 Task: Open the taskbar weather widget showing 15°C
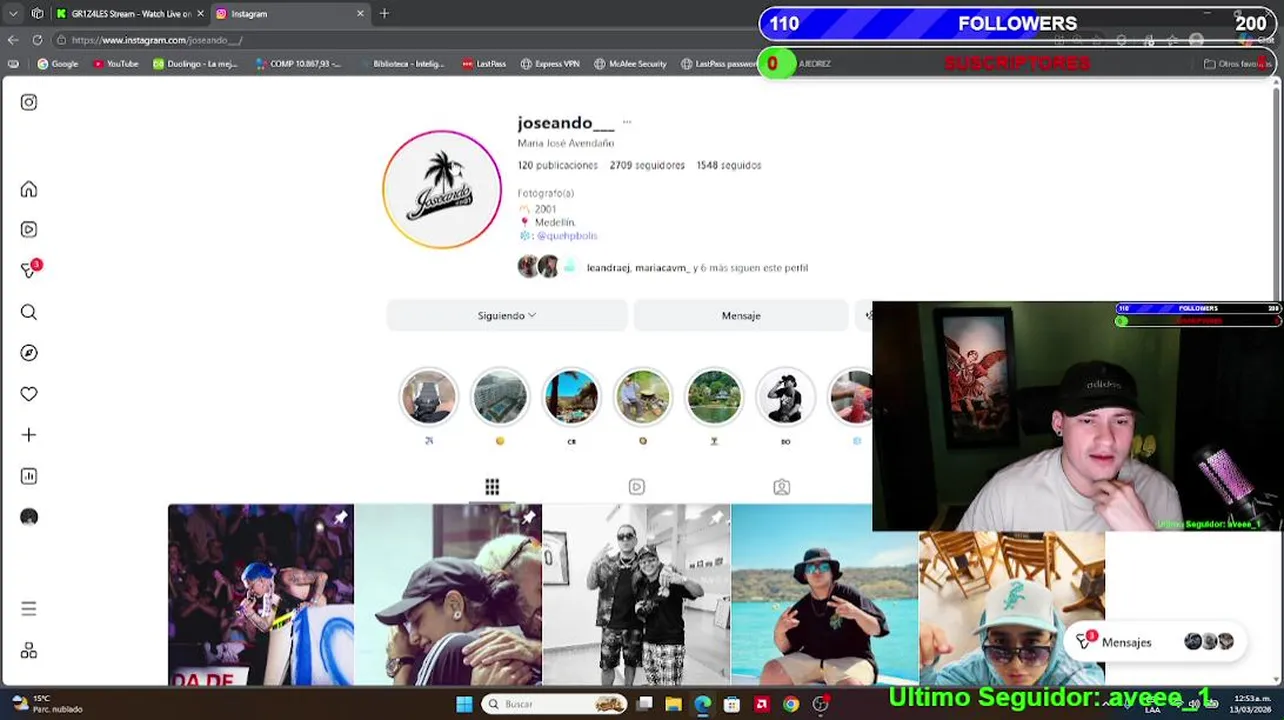point(47,704)
